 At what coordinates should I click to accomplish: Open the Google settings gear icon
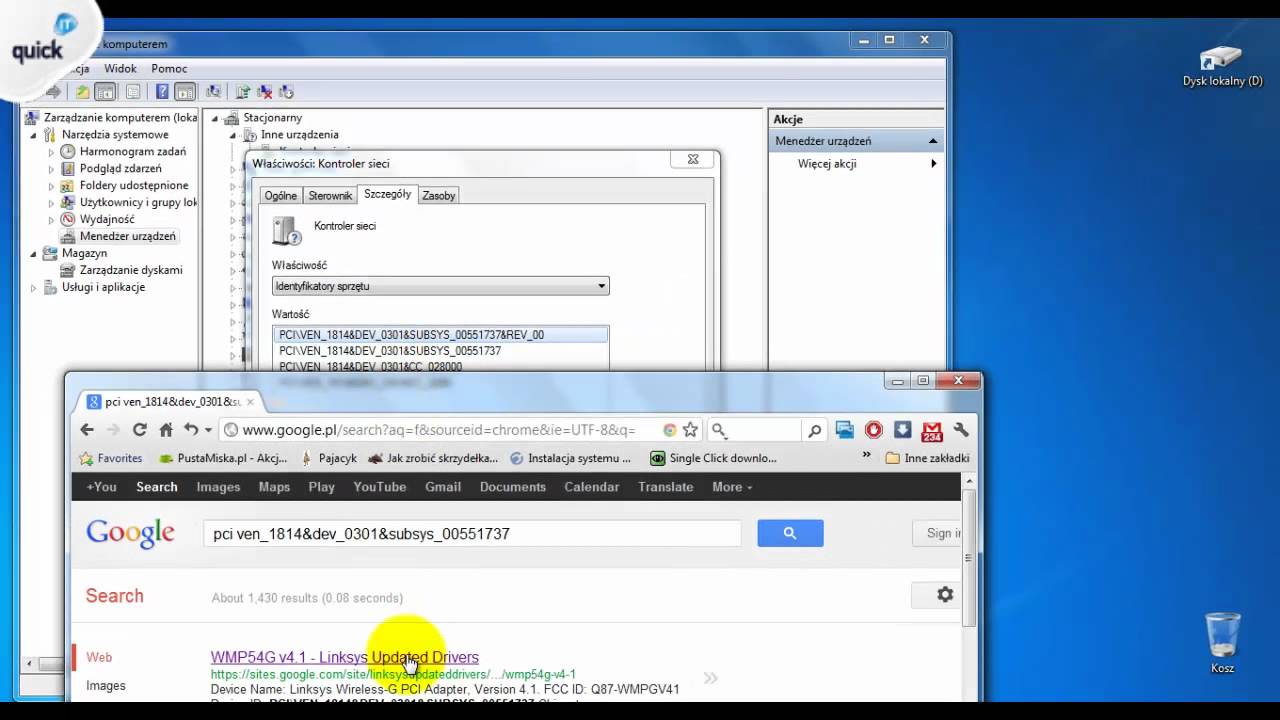pos(945,595)
